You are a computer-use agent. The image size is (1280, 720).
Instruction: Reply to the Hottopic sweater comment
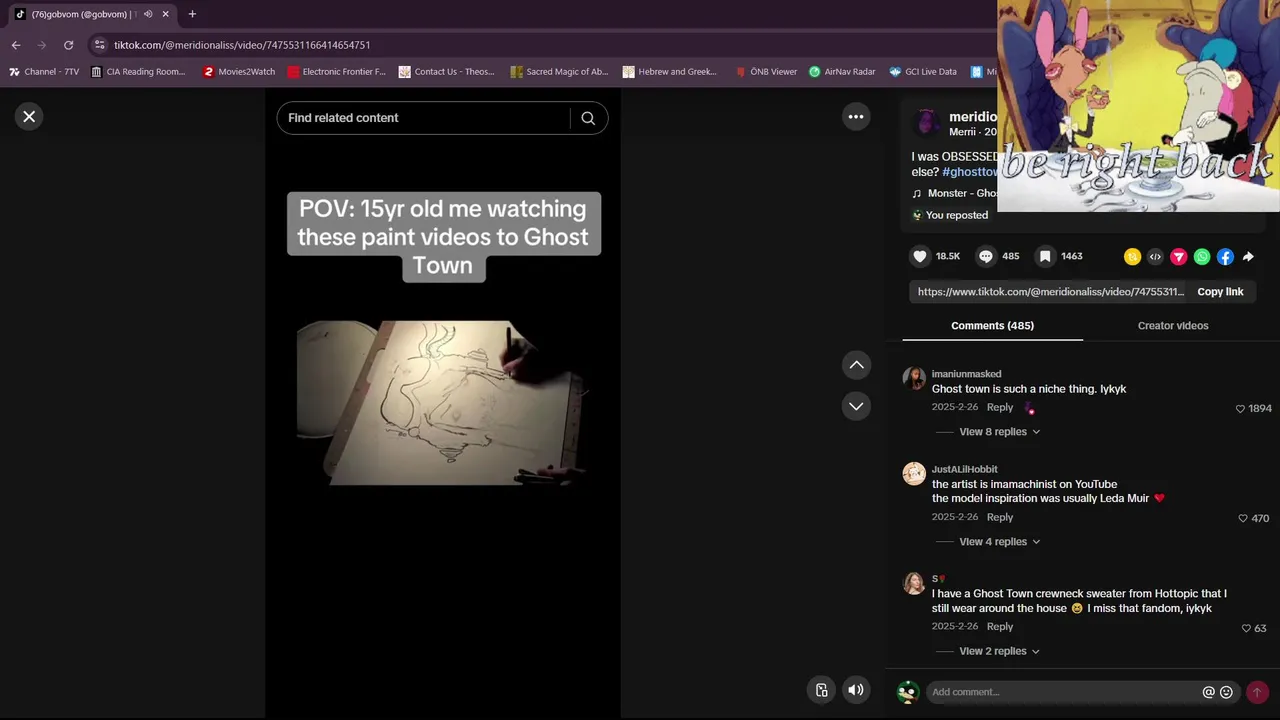(x=1000, y=626)
